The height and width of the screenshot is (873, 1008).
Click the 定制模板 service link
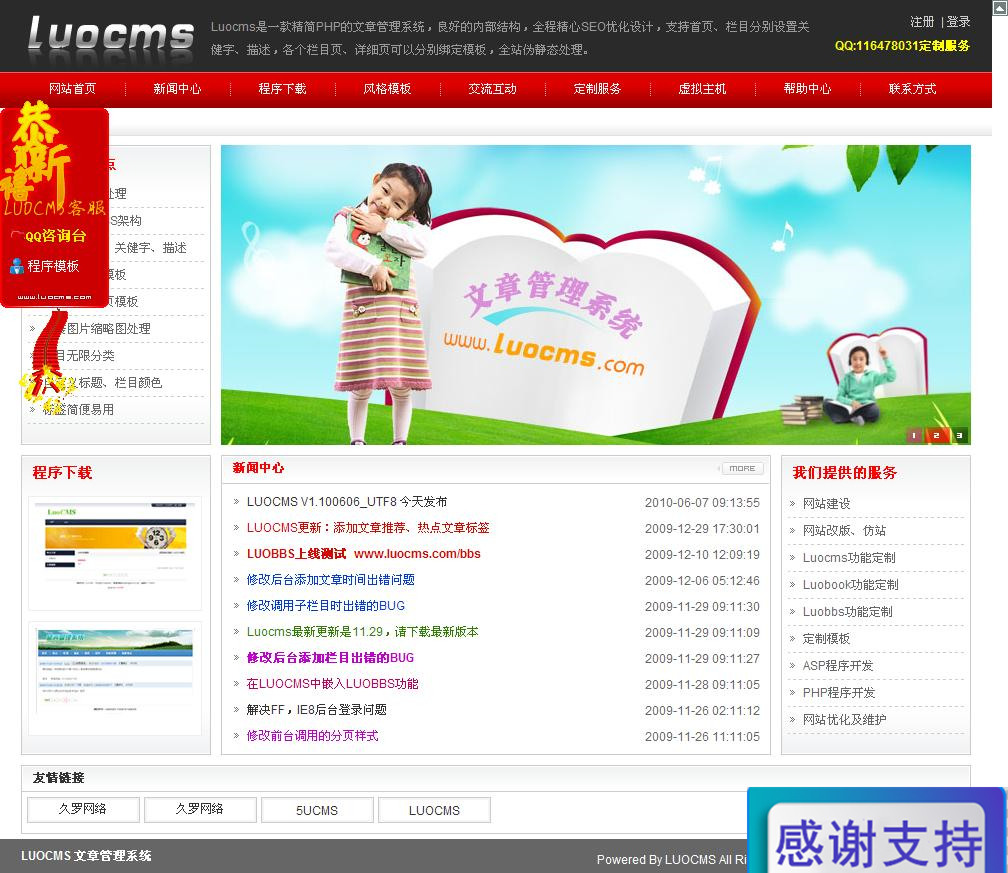827,639
